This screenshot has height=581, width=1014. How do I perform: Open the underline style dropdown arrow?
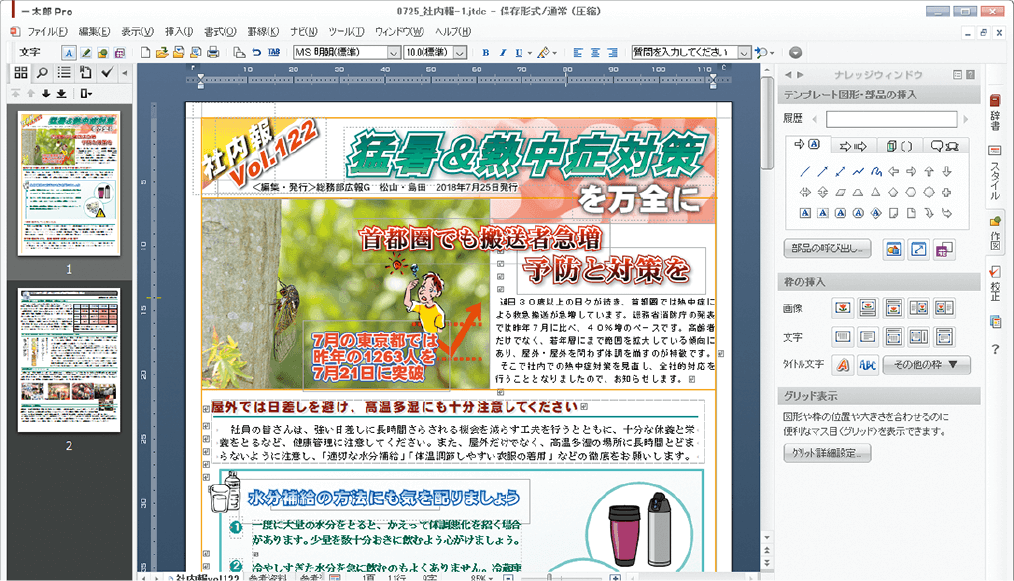[x=530, y=53]
